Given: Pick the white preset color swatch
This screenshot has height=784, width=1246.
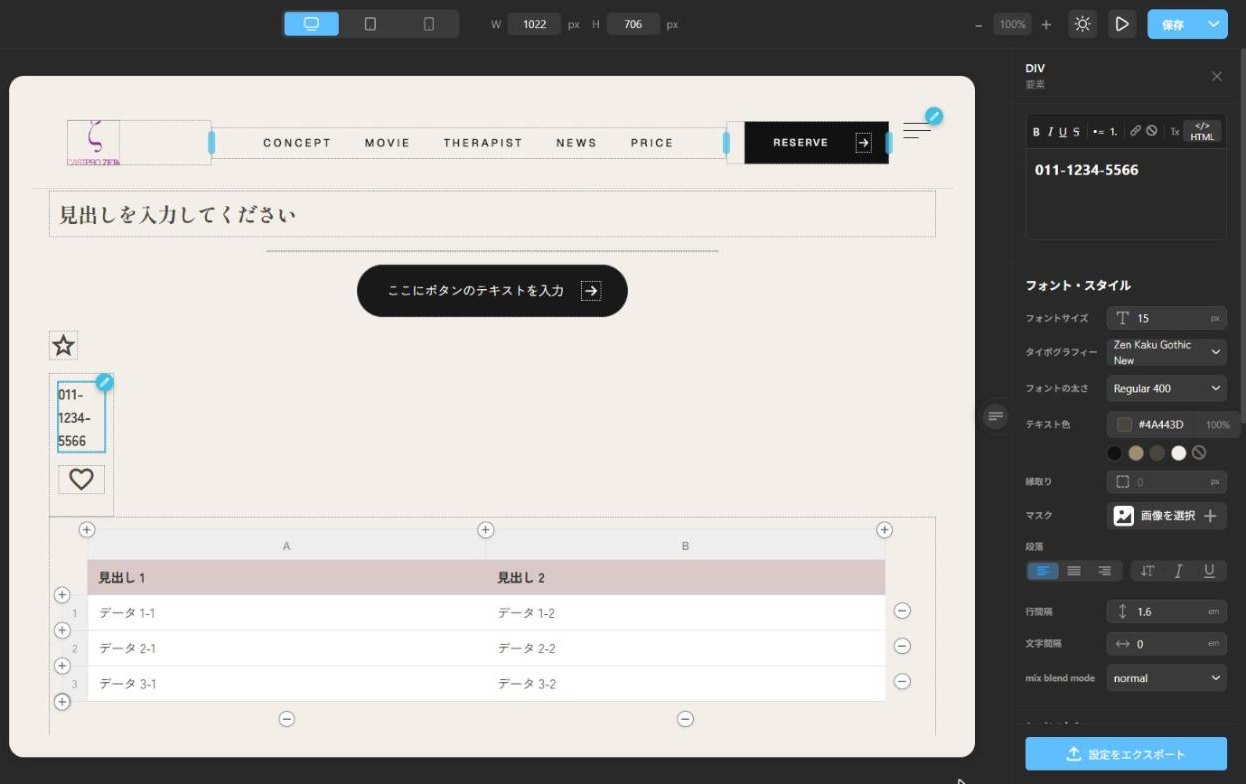Looking at the screenshot, I should point(1178,453).
